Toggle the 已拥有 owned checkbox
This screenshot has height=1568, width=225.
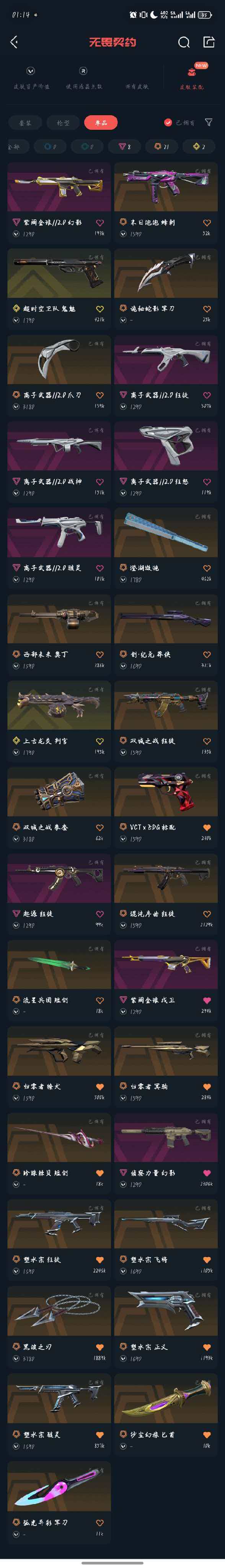tap(168, 122)
